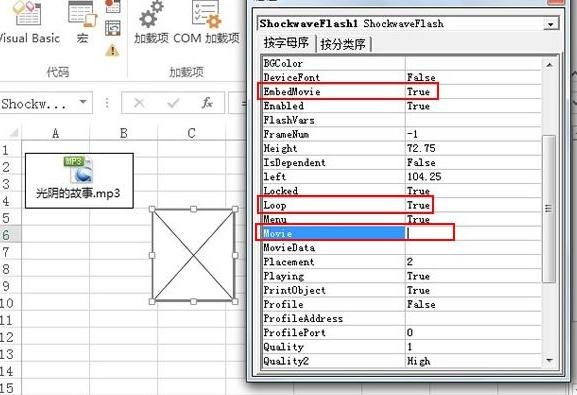Click the properties list scroll down arrow
This screenshot has height=395, width=577.
(549, 360)
